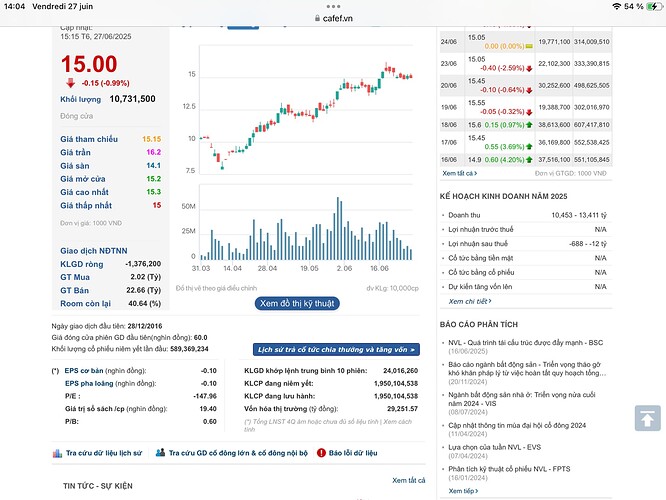Expand 'Xem chi tiết' in business plan section
The height and width of the screenshot is (500, 666).
coord(469,300)
